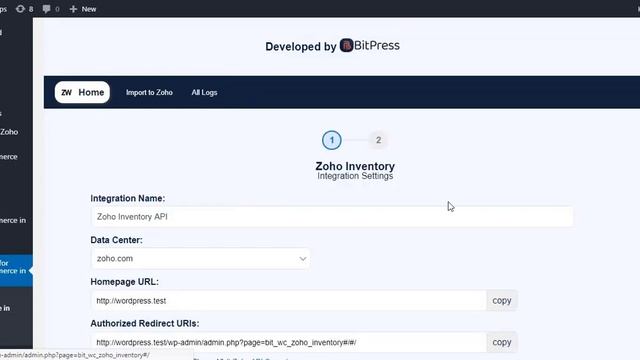Open the Import to Zoho tab
The height and width of the screenshot is (360, 640).
[149, 93]
